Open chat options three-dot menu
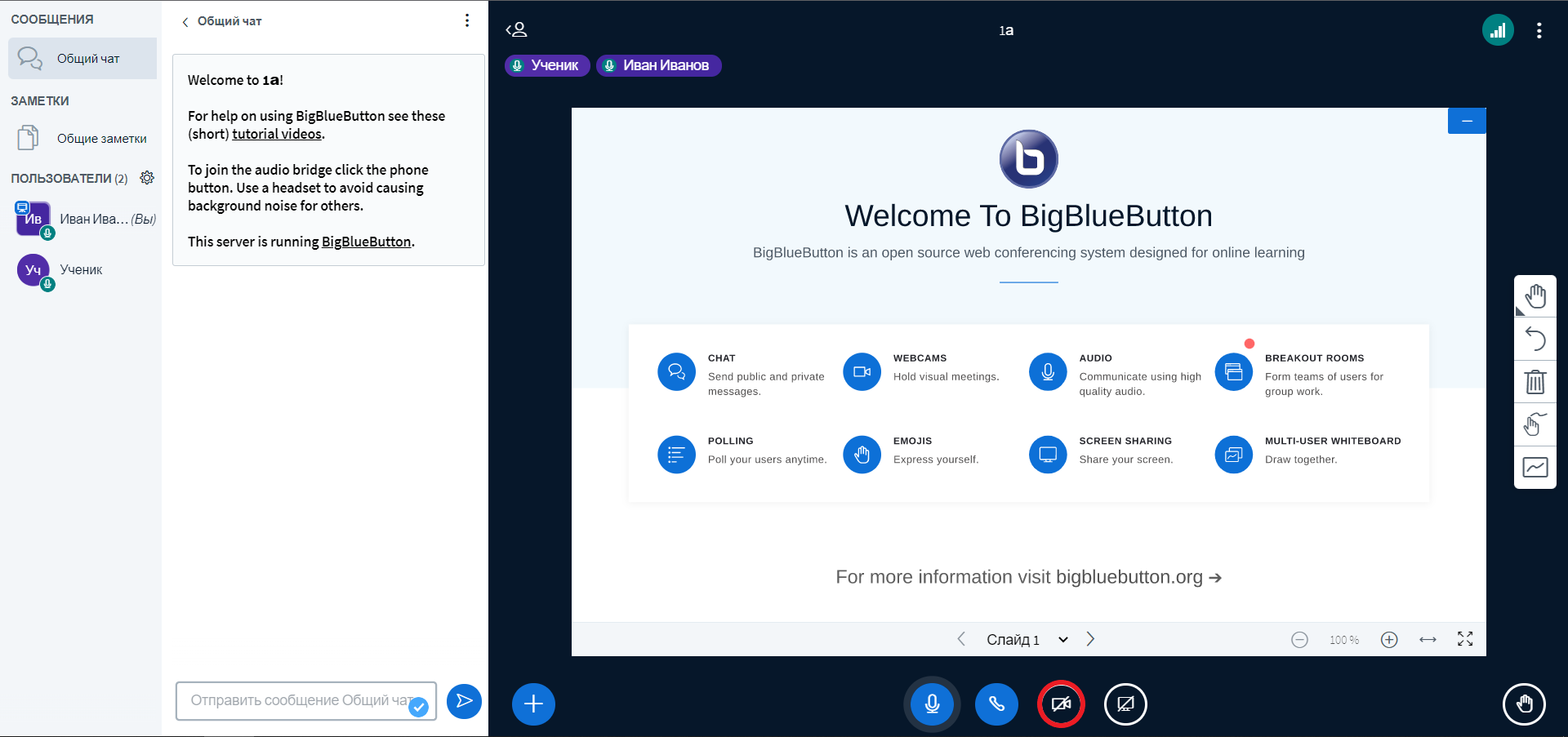1568x737 pixels. 467,20
